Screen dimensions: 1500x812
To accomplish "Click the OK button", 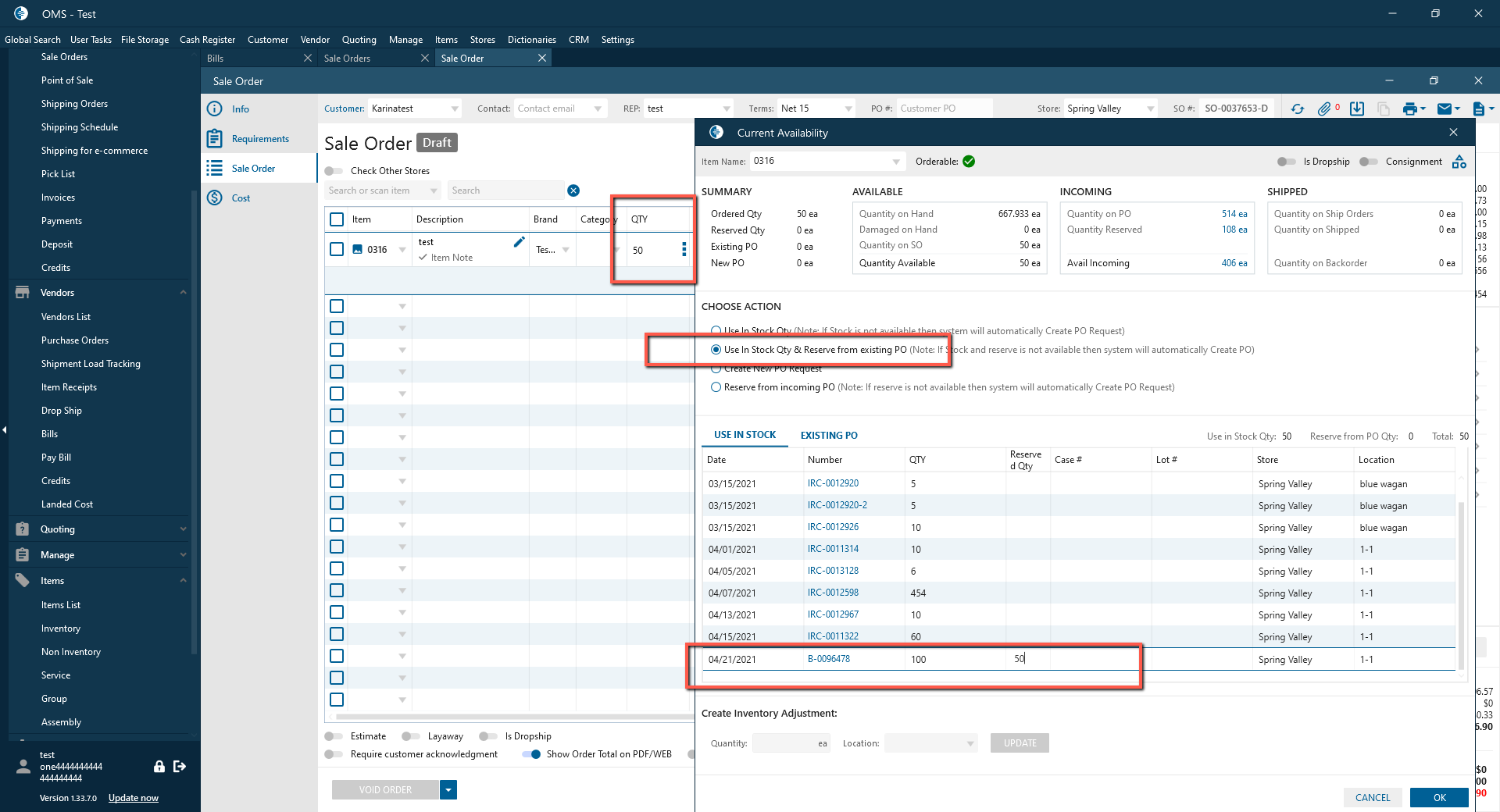I will (x=1439, y=797).
